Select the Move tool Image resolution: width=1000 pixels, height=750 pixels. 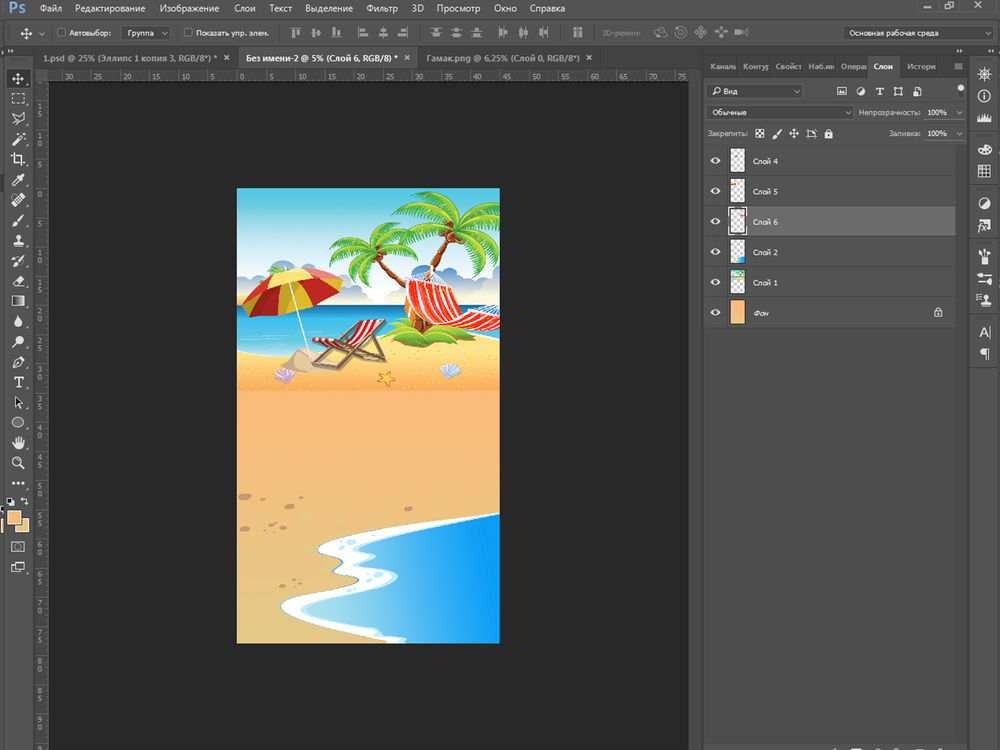pos(18,79)
